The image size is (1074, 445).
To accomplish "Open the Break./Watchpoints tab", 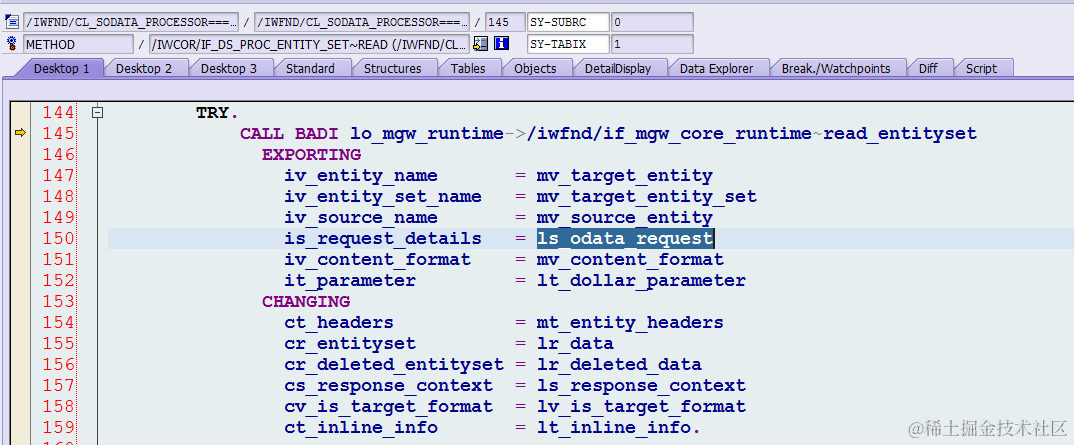I will tap(836, 68).
